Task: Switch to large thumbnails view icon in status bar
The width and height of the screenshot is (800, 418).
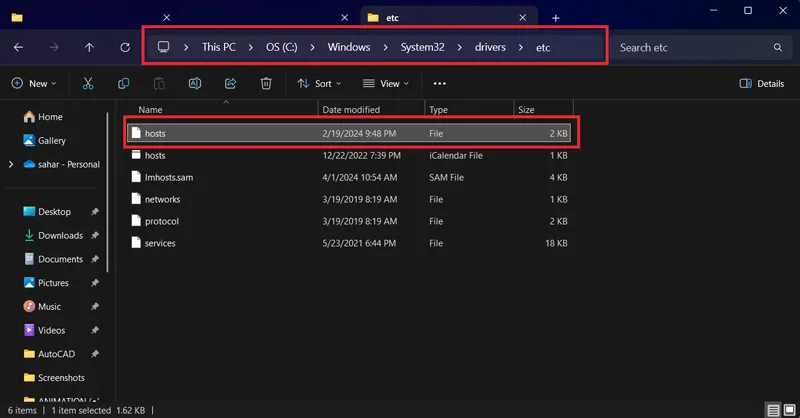Action: tap(789, 410)
